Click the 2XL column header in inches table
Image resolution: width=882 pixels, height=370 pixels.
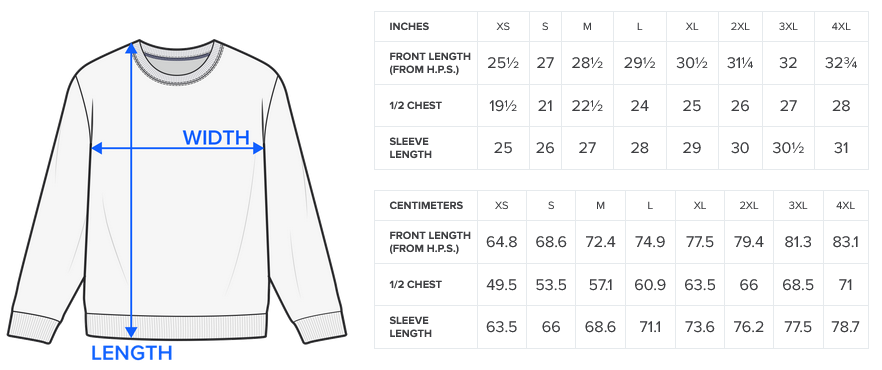click(x=740, y=26)
